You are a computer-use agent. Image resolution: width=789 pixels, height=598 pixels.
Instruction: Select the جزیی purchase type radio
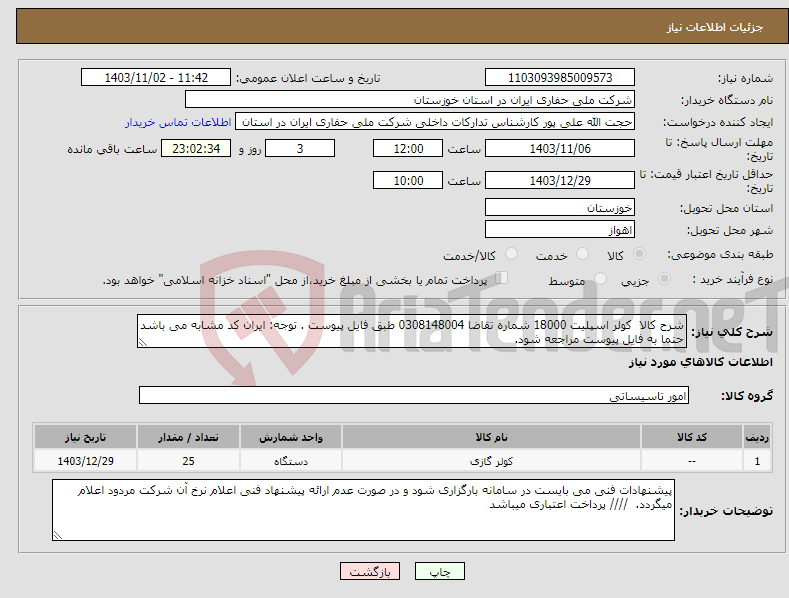point(664,279)
